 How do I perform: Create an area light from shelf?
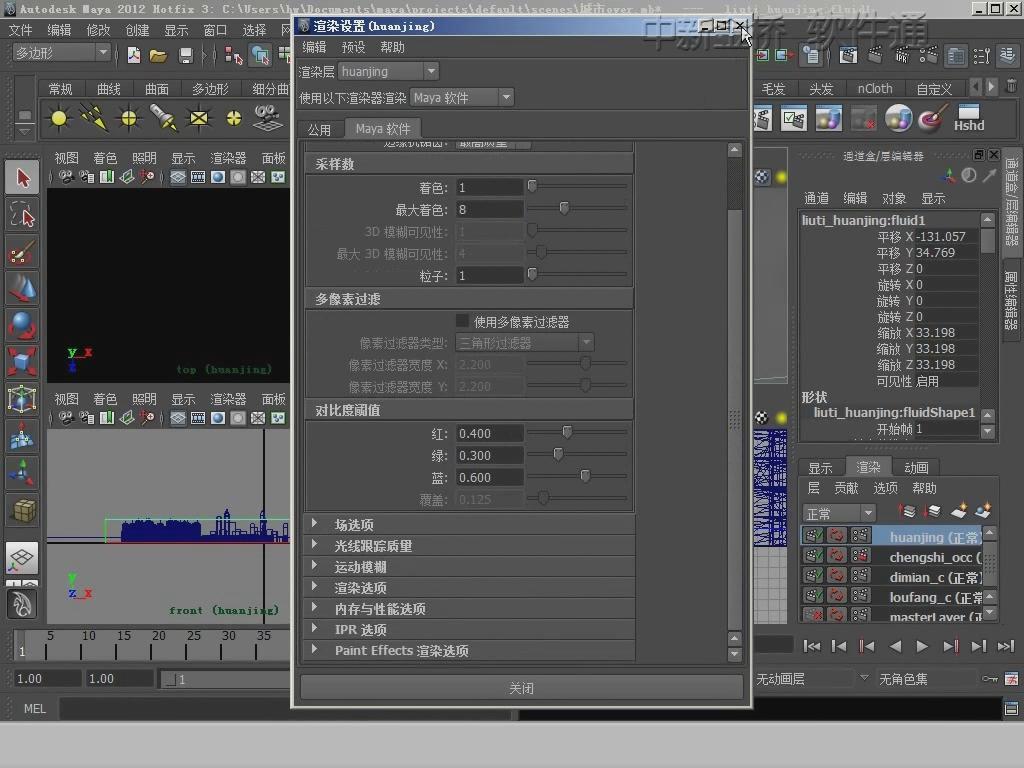[199, 118]
